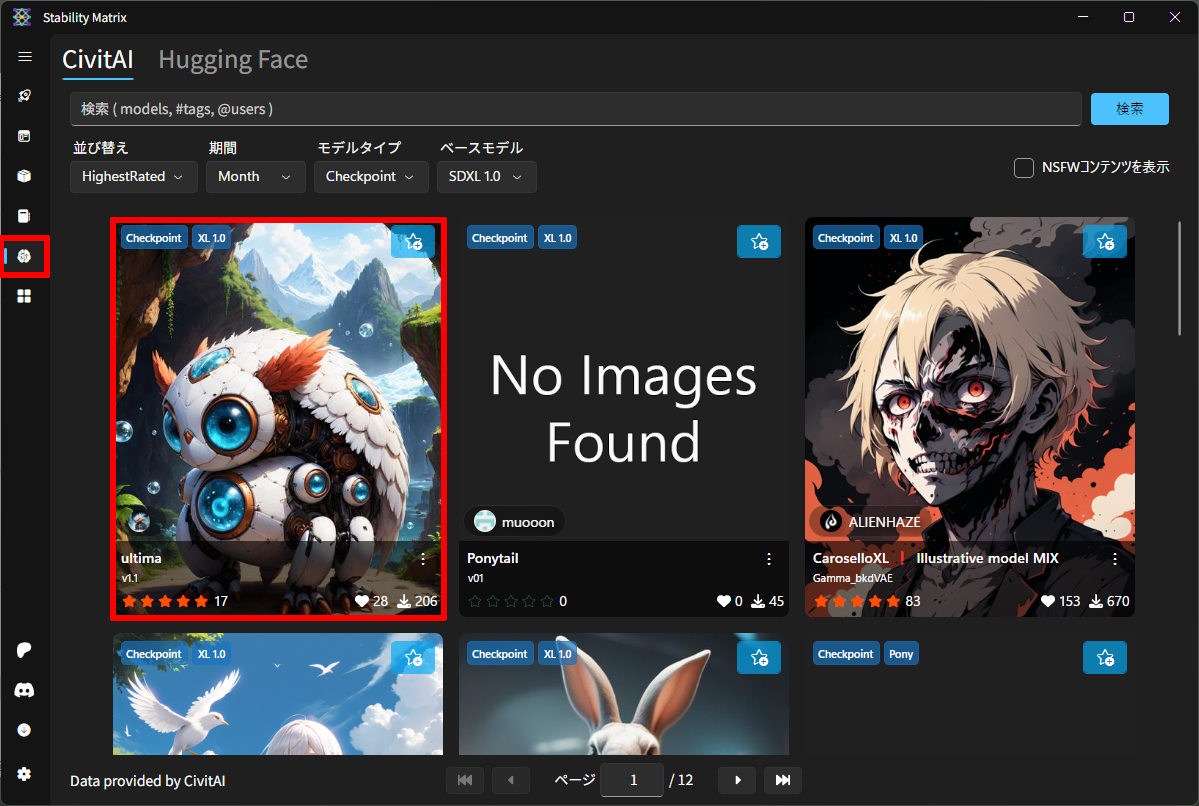
Task: Go to the first page
Action: tap(465, 780)
